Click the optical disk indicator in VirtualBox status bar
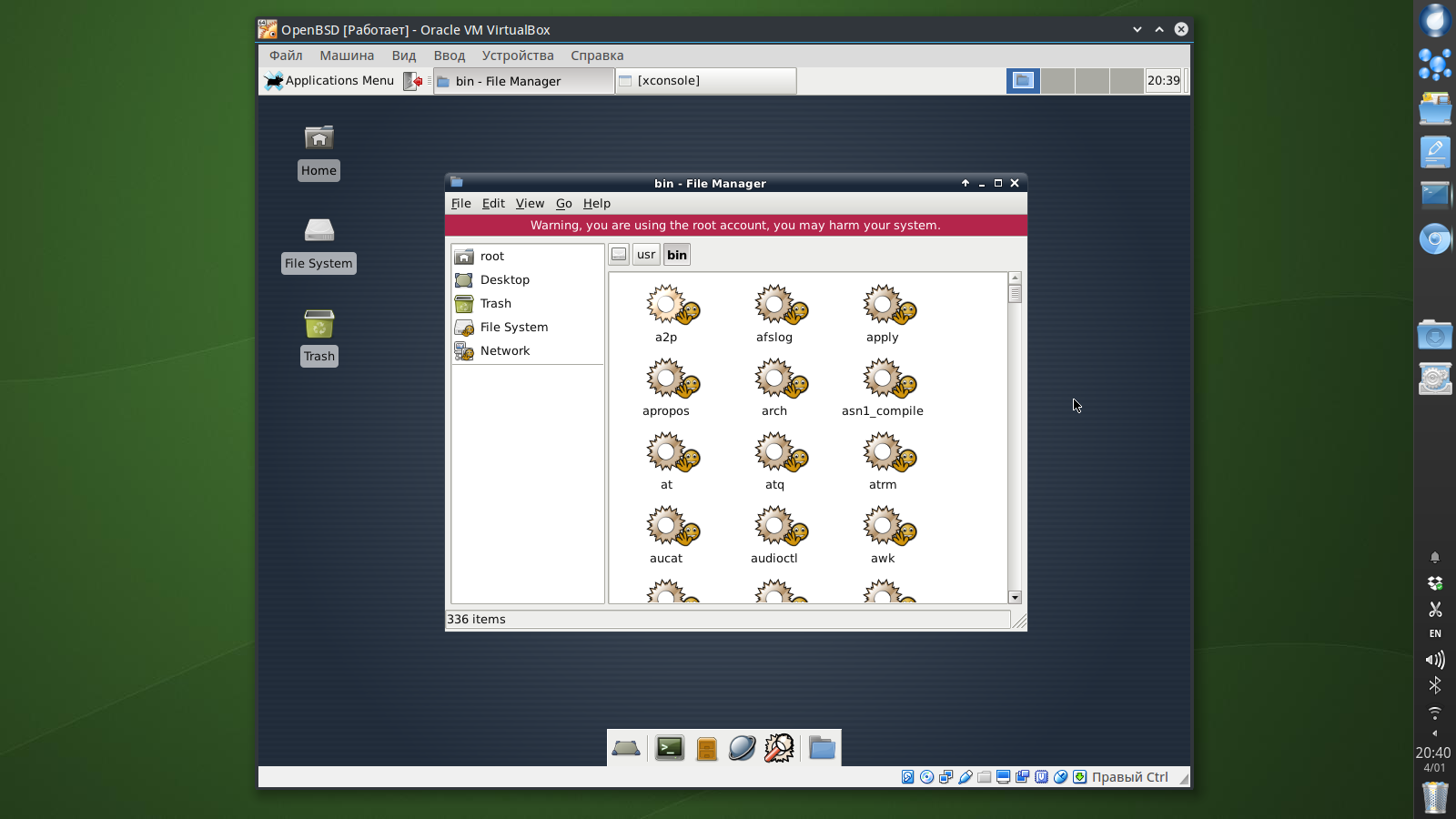The image size is (1456, 819). pos(926,777)
